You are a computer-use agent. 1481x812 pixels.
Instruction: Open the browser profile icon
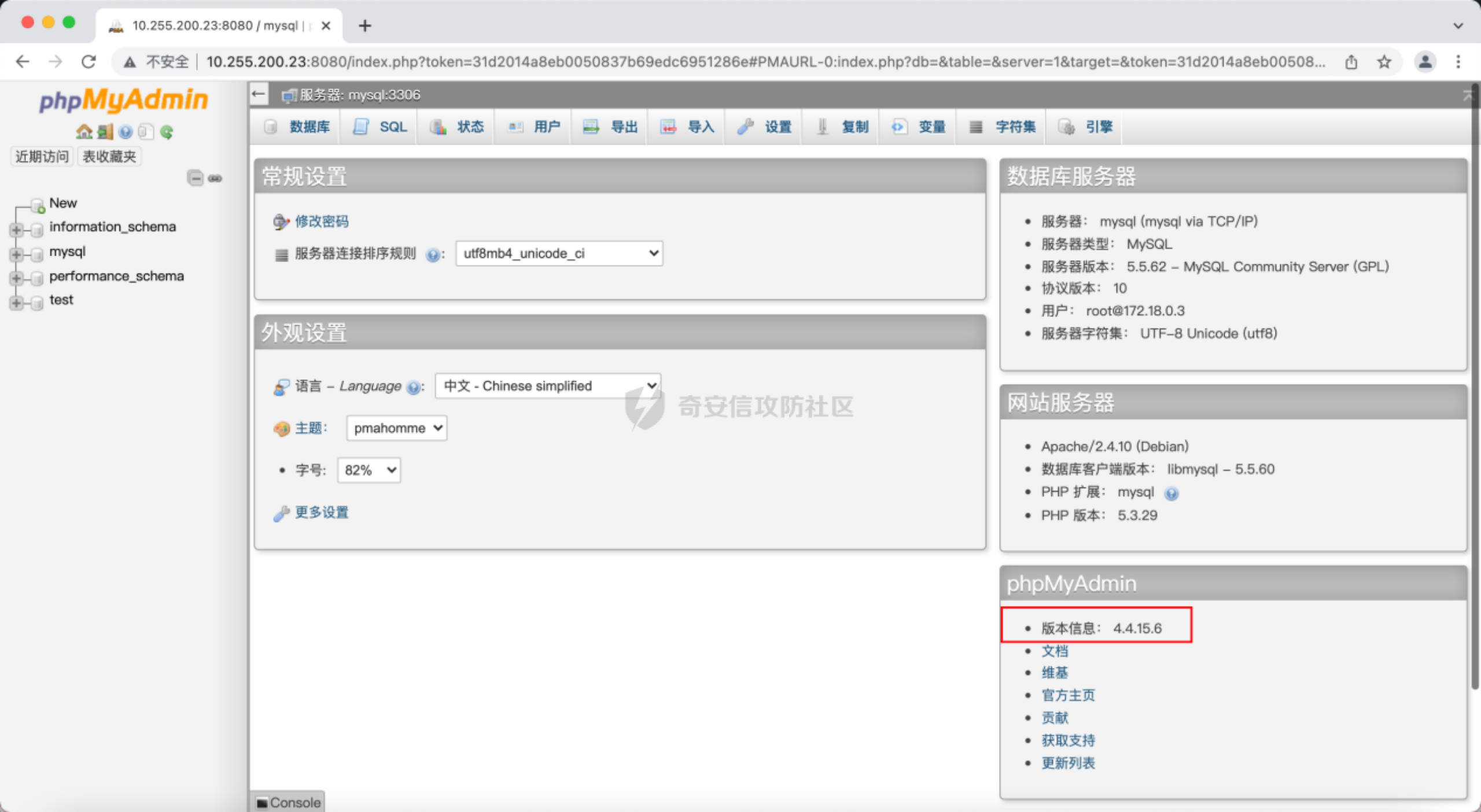1425,62
